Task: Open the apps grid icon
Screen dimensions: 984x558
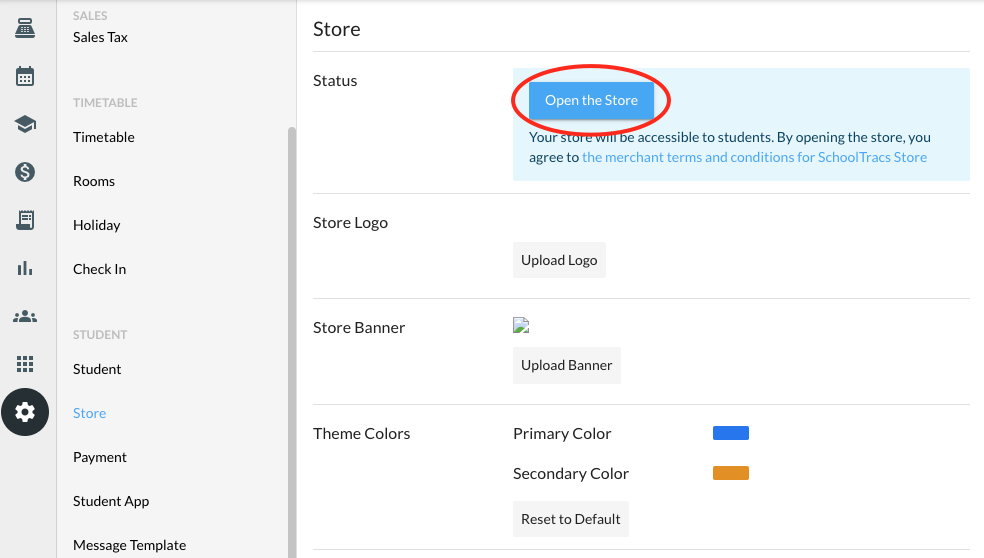Action: point(25,364)
